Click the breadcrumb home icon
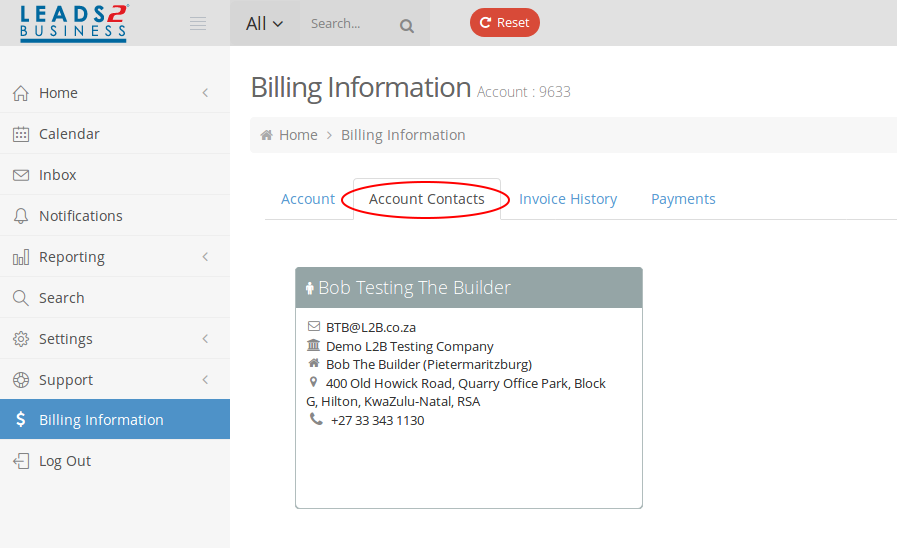Image resolution: width=897 pixels, height=548 pixels. click(x=266, y=135)
